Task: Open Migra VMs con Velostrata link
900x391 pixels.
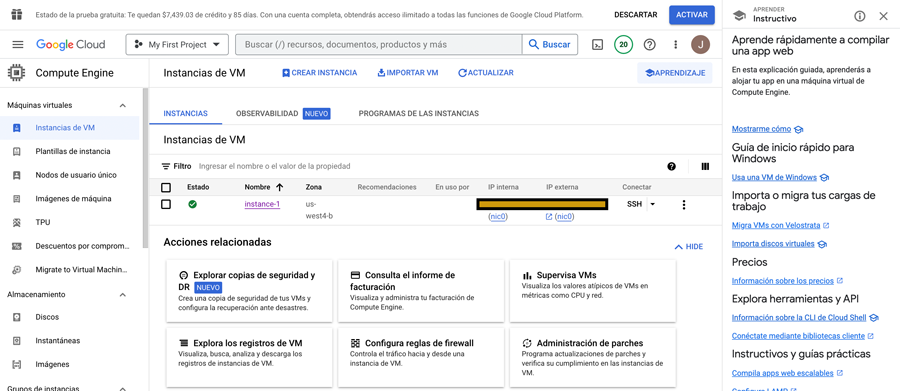Action: (776, 225)
